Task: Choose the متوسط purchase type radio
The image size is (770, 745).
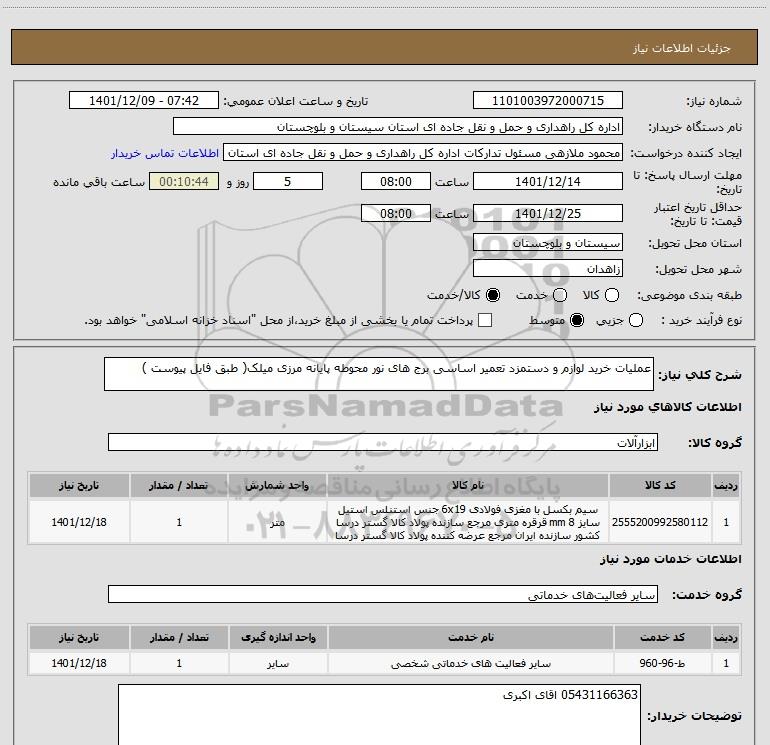Action: point(577,321)
